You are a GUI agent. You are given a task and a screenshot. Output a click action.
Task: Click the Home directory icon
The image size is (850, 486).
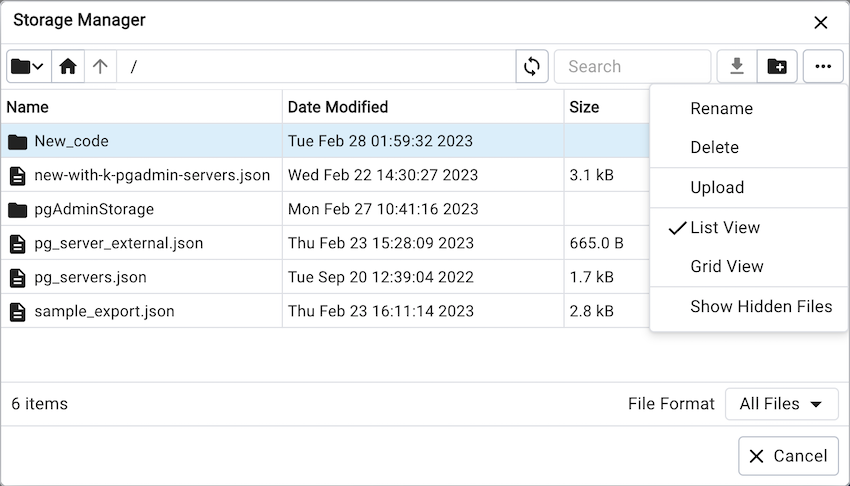68,67
